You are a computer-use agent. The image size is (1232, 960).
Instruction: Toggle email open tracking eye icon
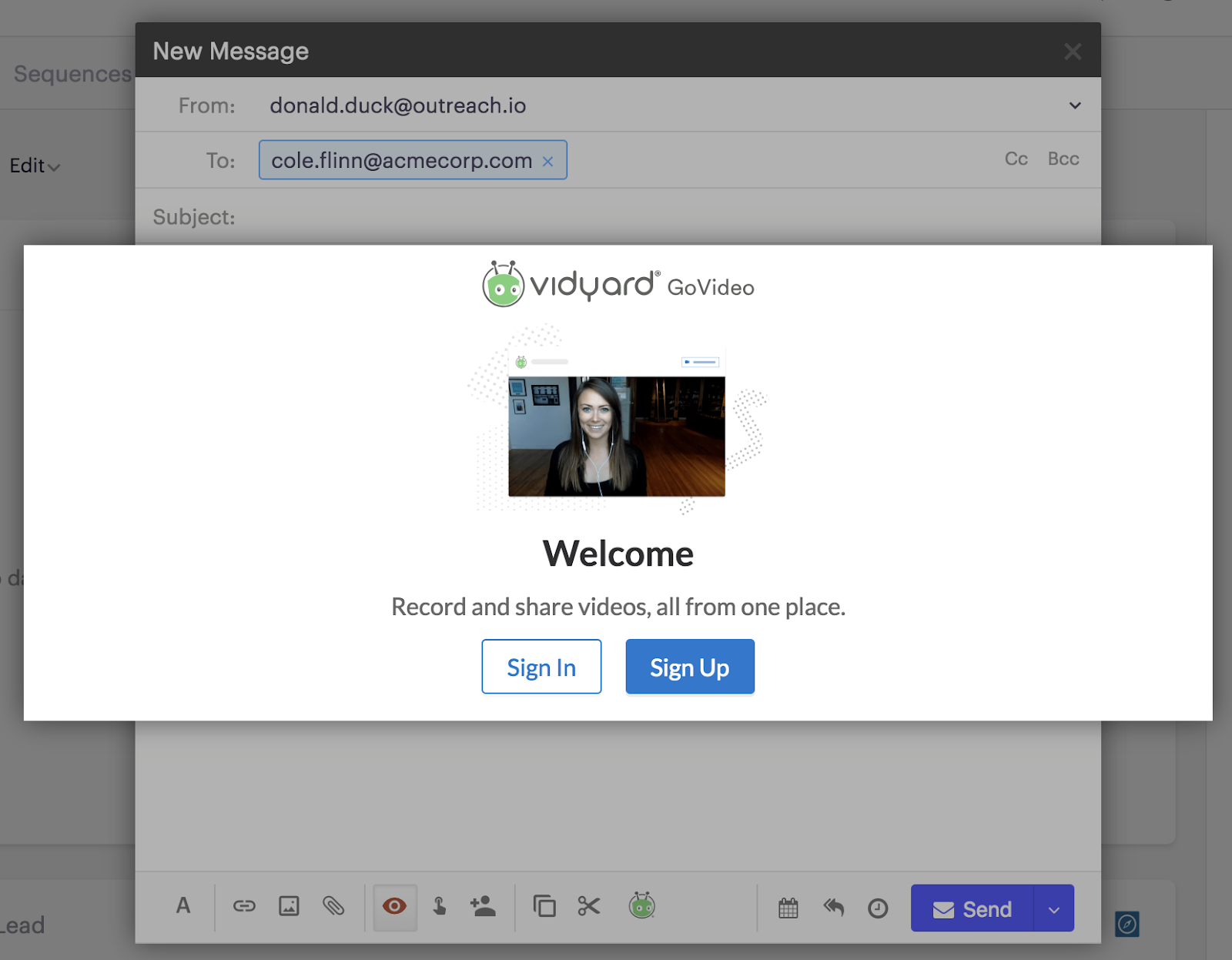pos(395,907)
